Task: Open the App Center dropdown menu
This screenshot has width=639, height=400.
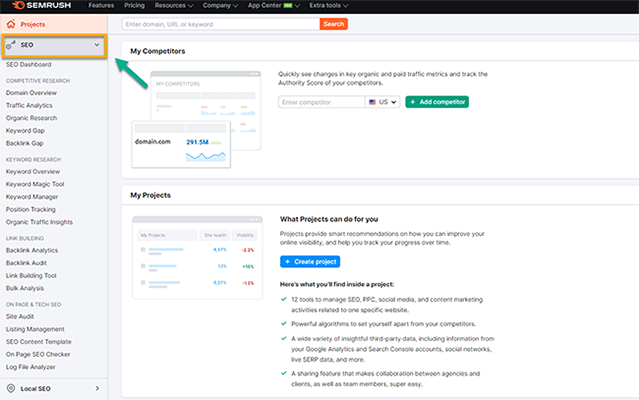Action: 274,5
